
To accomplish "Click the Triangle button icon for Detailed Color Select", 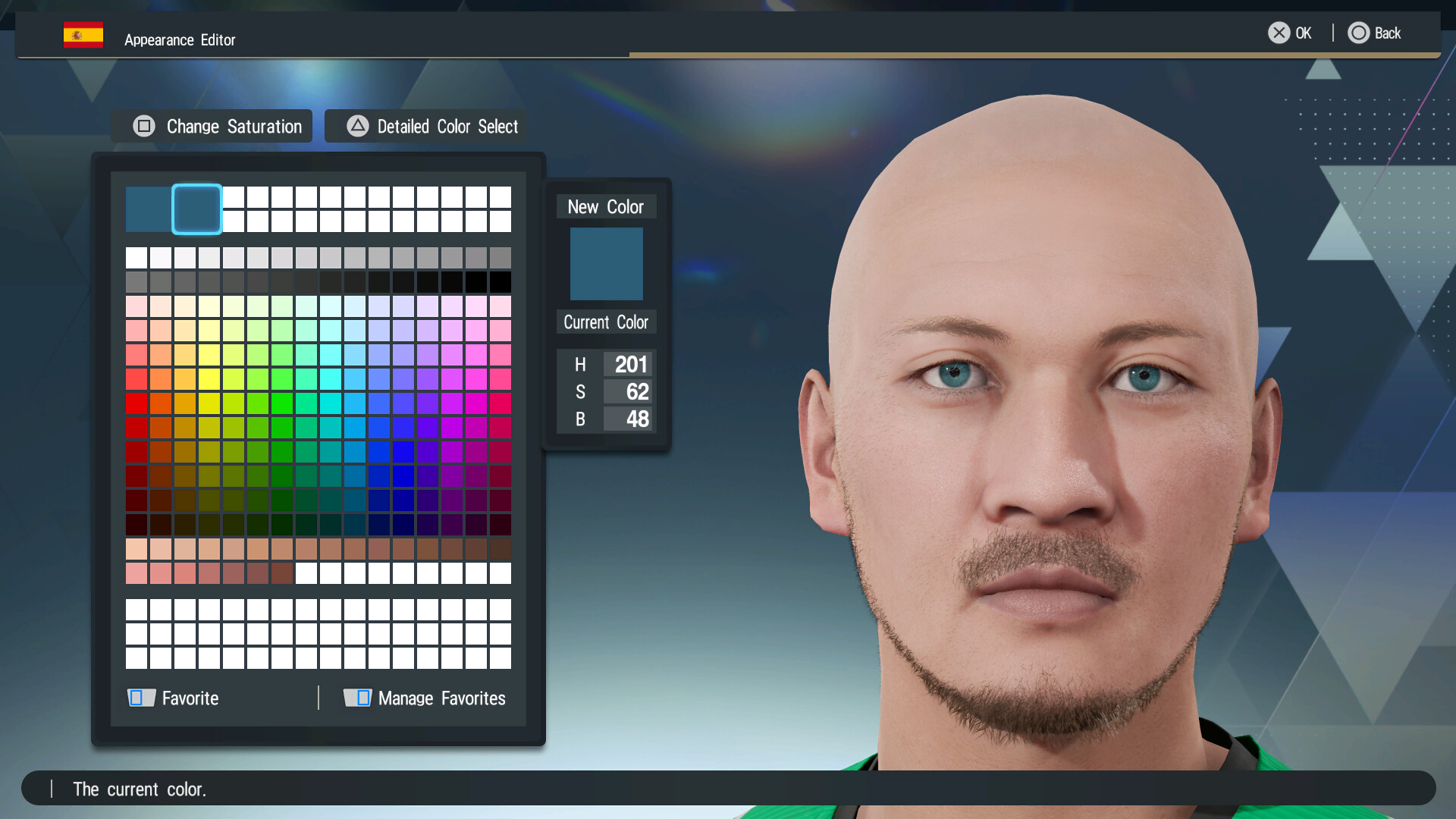I will pyautogui.click(x=356, y=126).
